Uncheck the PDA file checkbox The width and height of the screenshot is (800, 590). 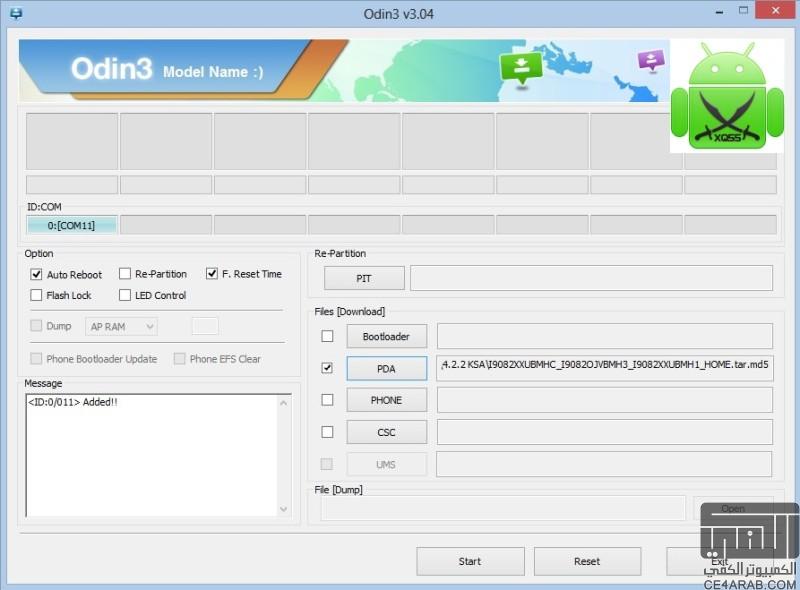(325, 367)
